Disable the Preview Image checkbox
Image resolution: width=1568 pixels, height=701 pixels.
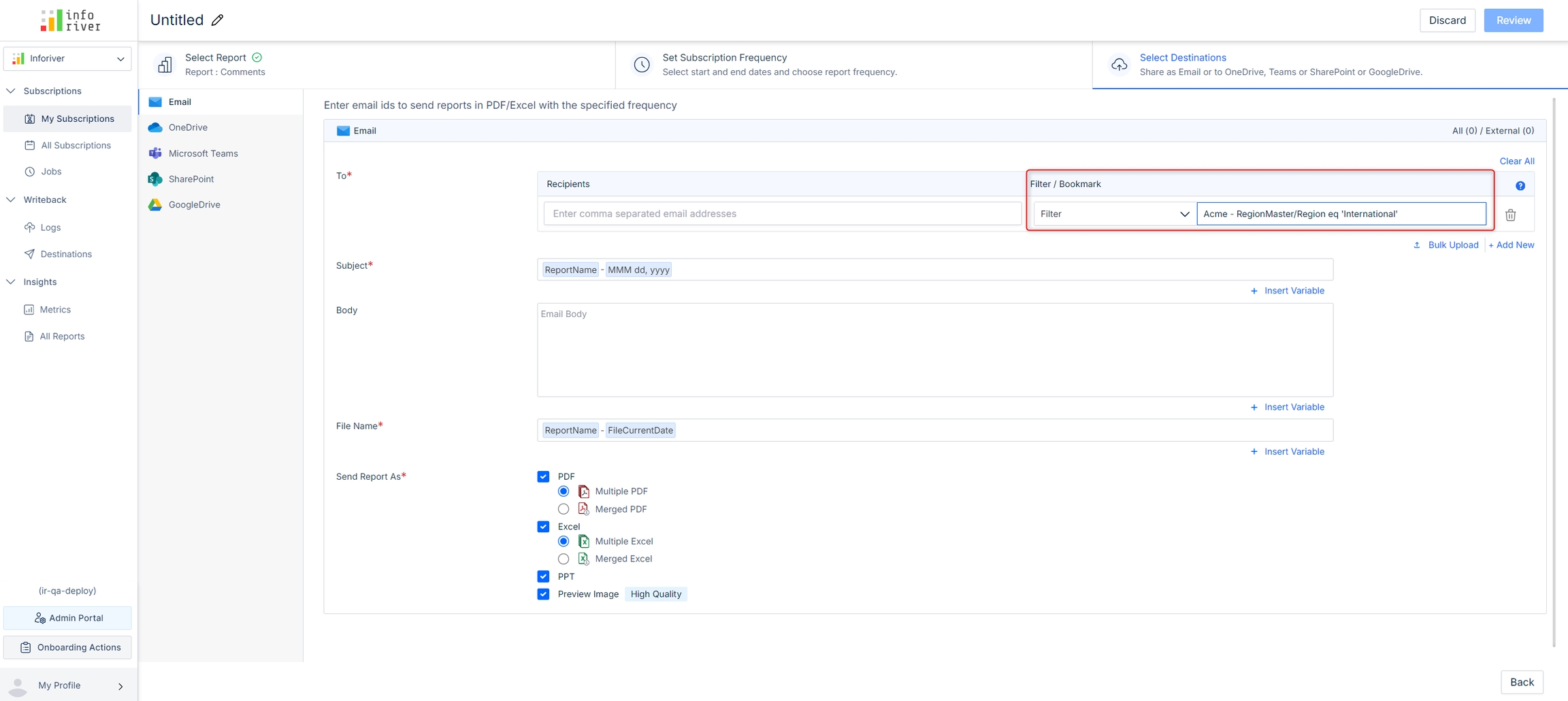point(543,594)
